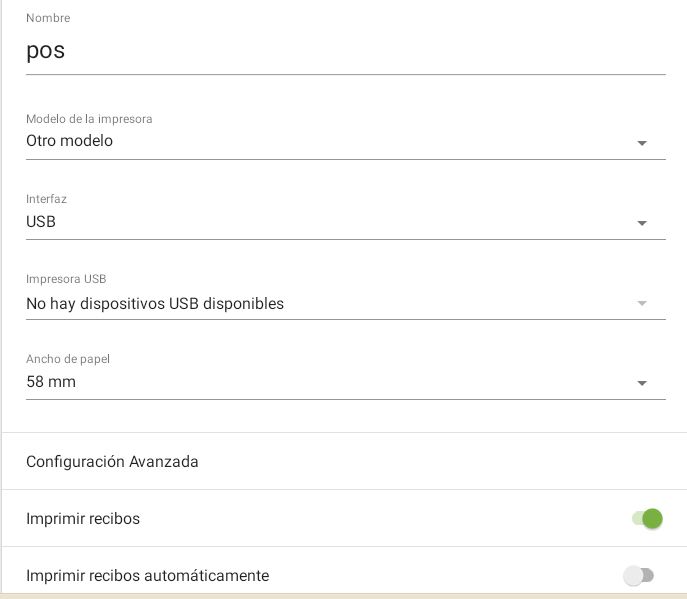Click the 'Interfaz' field label
Image resolution: width=687 pixels, height=599 pixels.
click(x=46, y=199)
